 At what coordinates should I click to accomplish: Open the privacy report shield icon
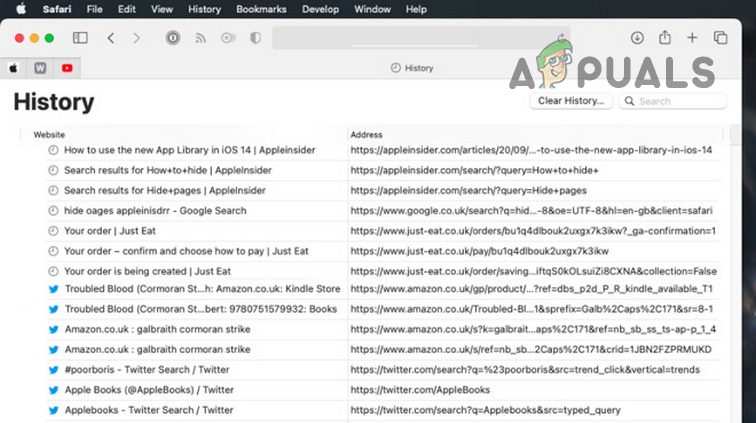click(x=256, y=38)
